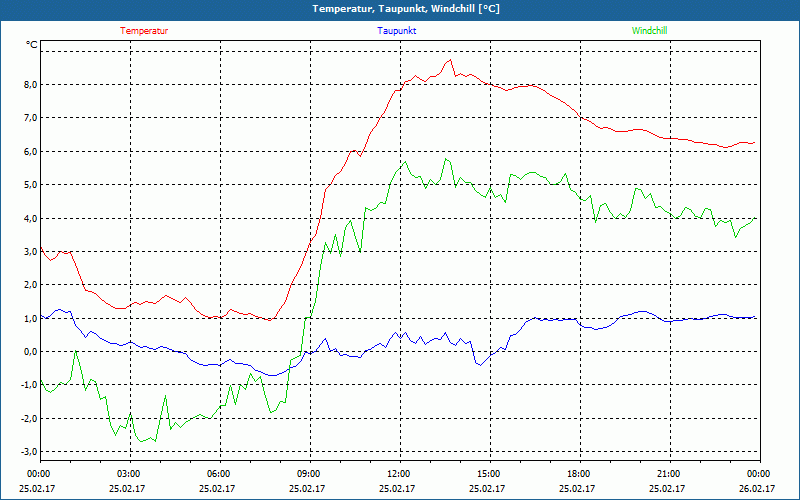The height and width of the screenshot is (500, 800).
Task: Click the 12:00 time axis label
Action: (x=398, y=474)
